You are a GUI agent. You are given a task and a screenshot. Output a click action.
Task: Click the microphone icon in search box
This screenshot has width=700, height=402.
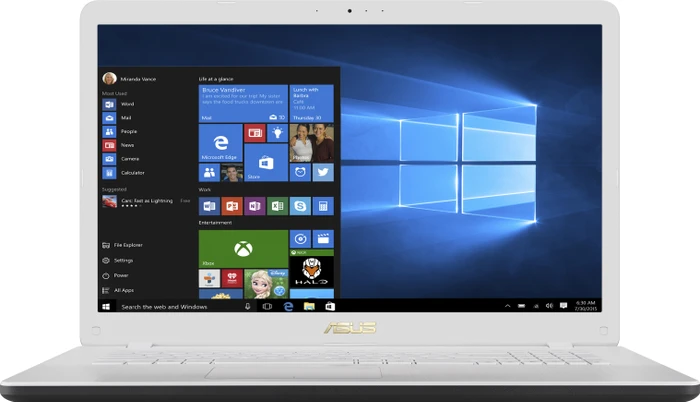[x=248, y=306]
